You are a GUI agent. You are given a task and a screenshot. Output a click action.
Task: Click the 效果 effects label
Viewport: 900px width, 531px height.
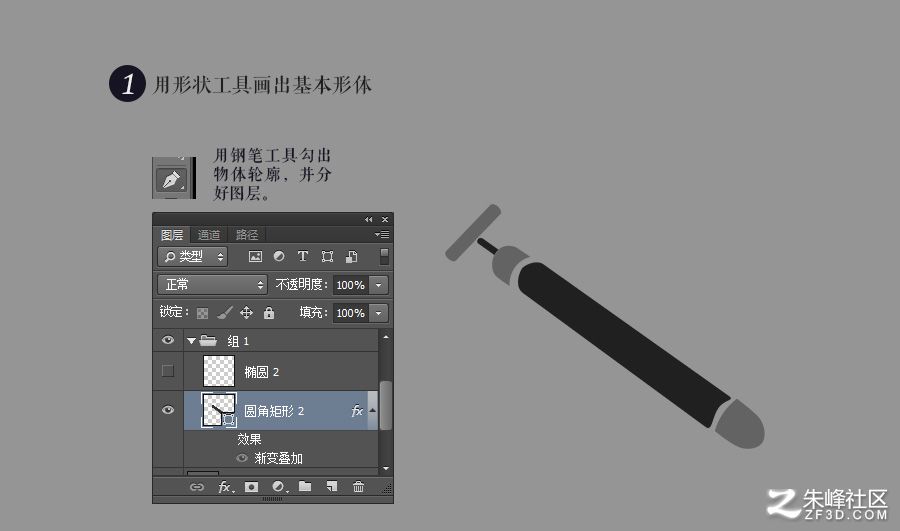[250, 439]
